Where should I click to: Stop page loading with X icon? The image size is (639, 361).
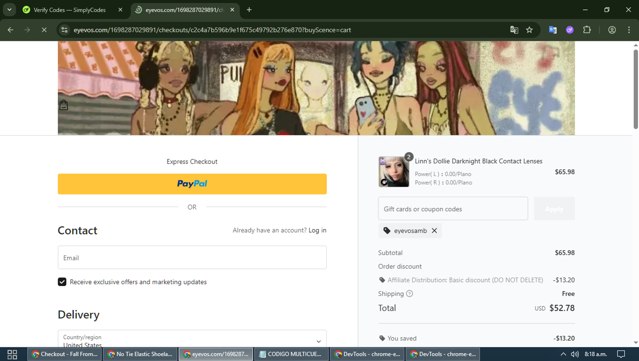(44, 30)
